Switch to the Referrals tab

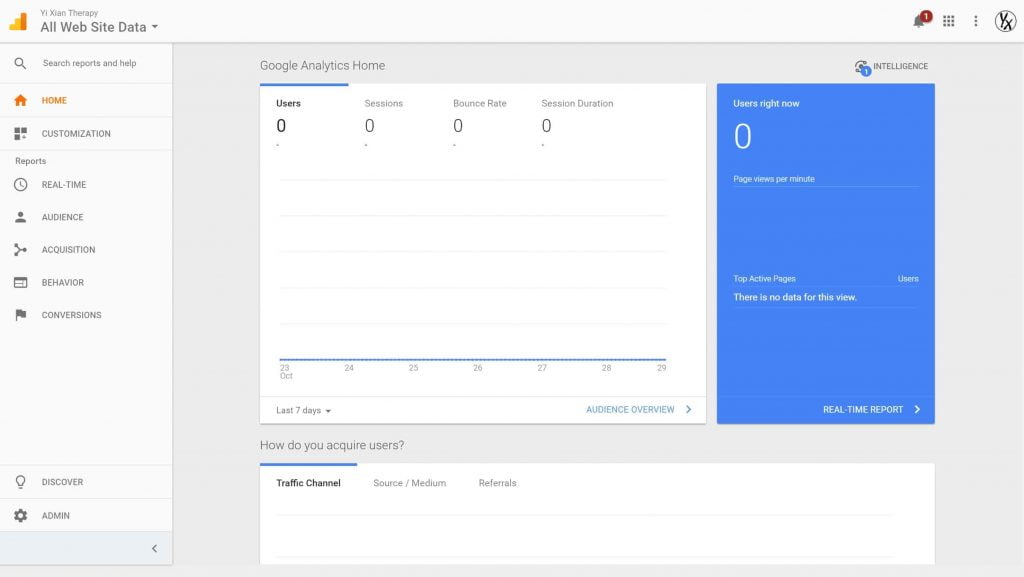pos(498,483)
